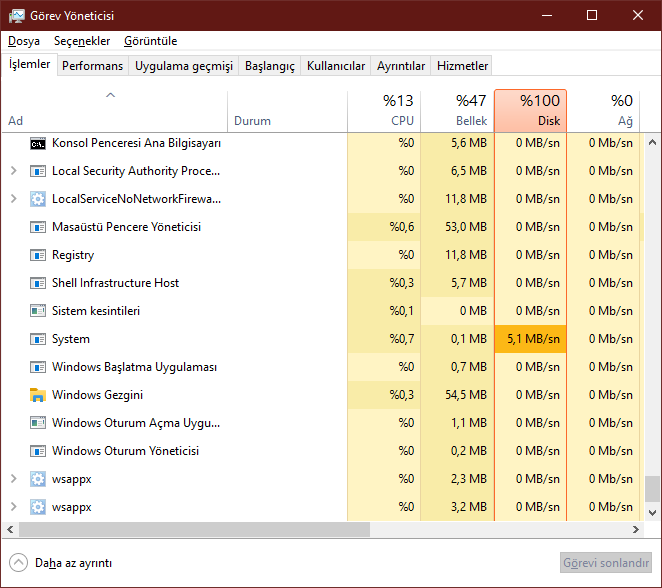This screenshot has width=662, height=588.
Task: Click the System process icon
Action: [x=38, y=339]
